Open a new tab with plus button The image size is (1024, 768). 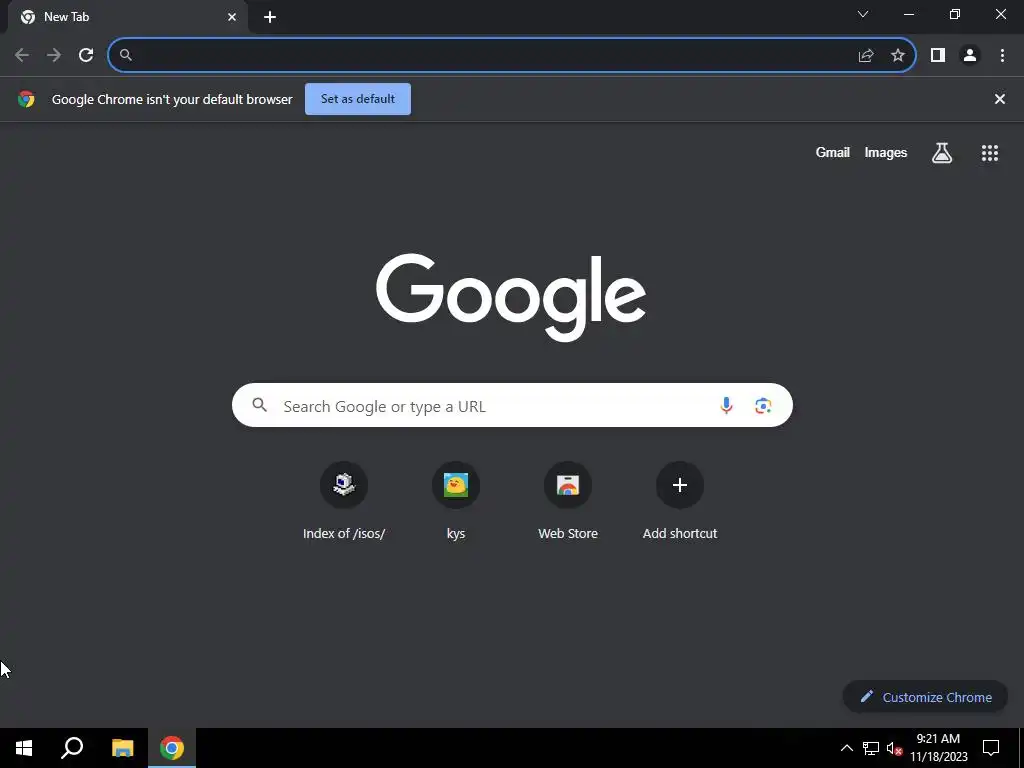click(270, 18)
